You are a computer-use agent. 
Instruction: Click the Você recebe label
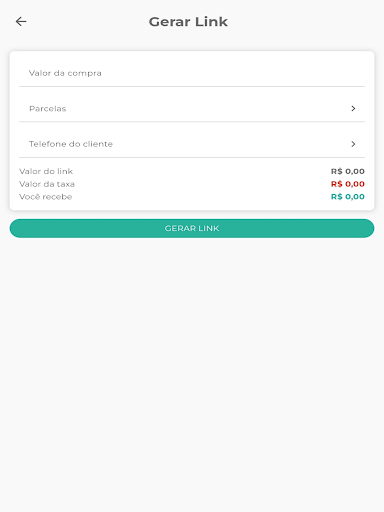click(46, 197)
